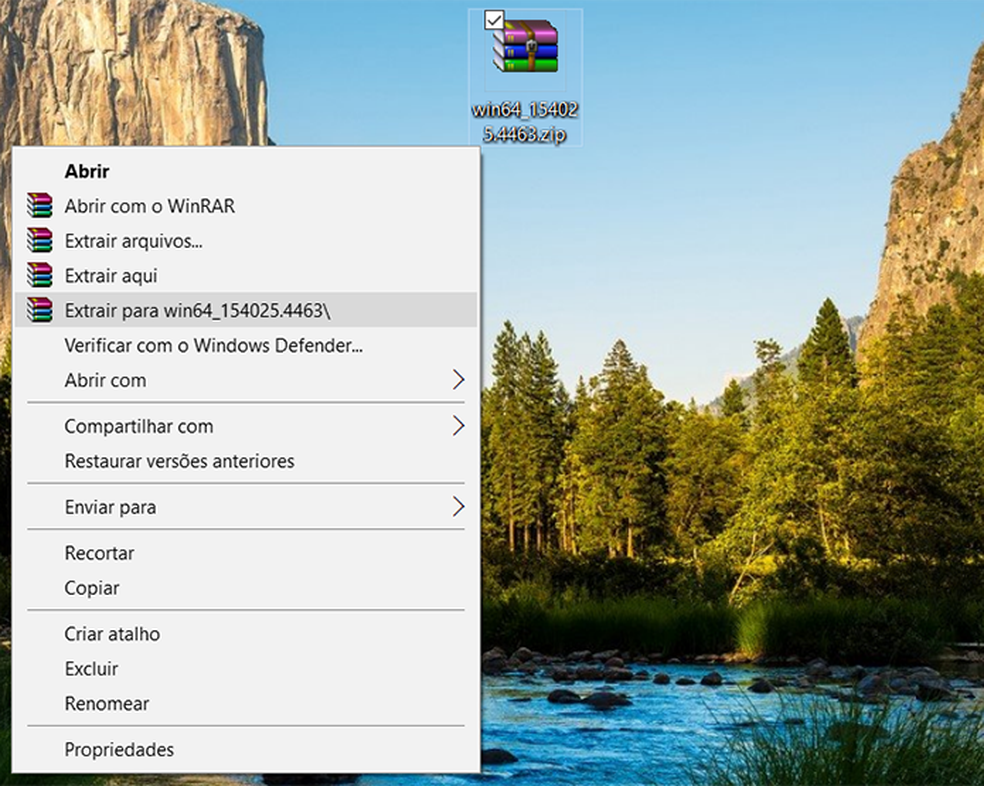Select the win64_154025.4463.zip archive icon on desktop
Image resolution: width=984 pixels, height=786 pixels.
point(526,47)
